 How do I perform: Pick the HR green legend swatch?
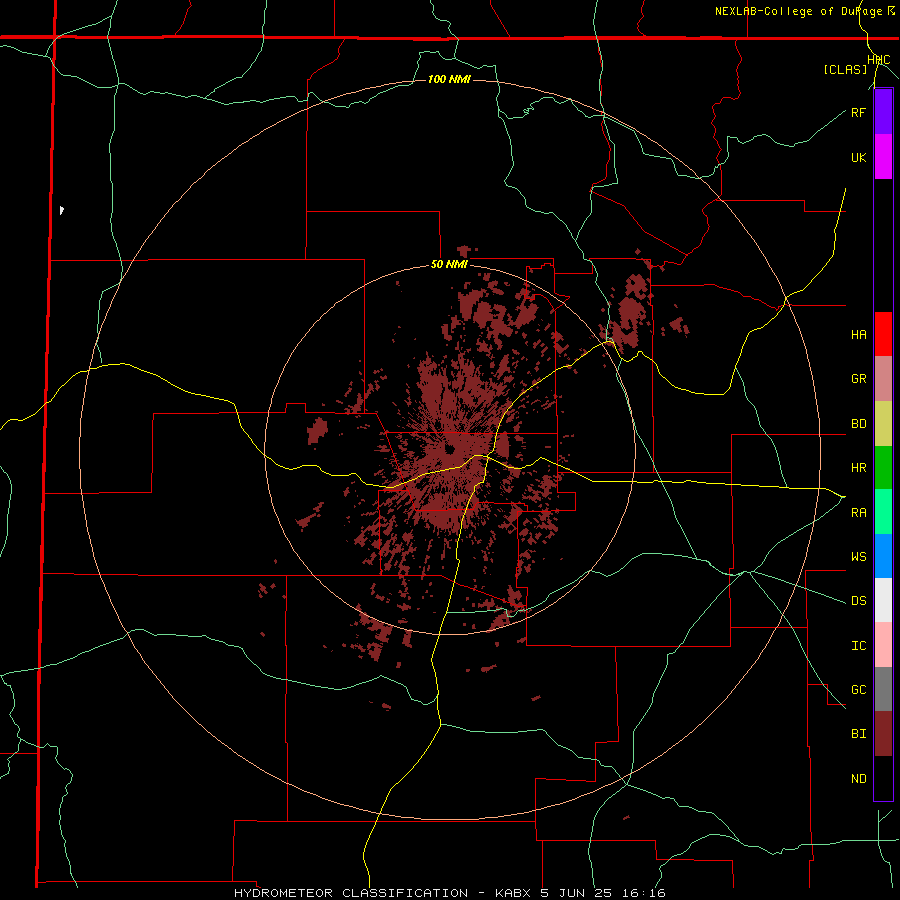pyautogui.click(x=883, y=468)
